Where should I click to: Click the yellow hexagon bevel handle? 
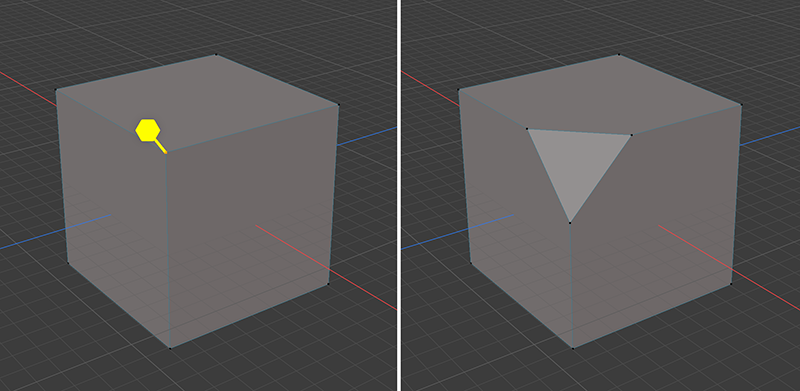click(148, 130)
